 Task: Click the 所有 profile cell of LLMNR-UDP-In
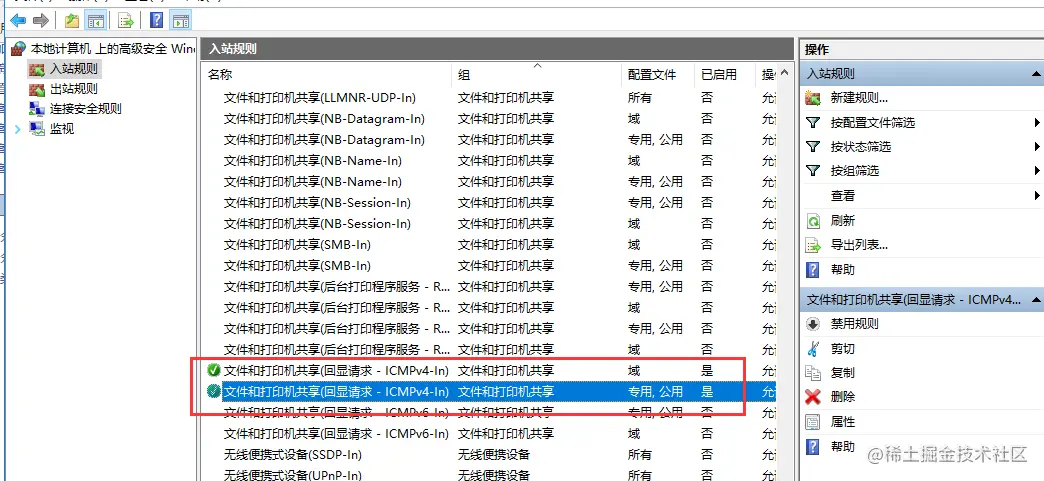coord(640,97)
